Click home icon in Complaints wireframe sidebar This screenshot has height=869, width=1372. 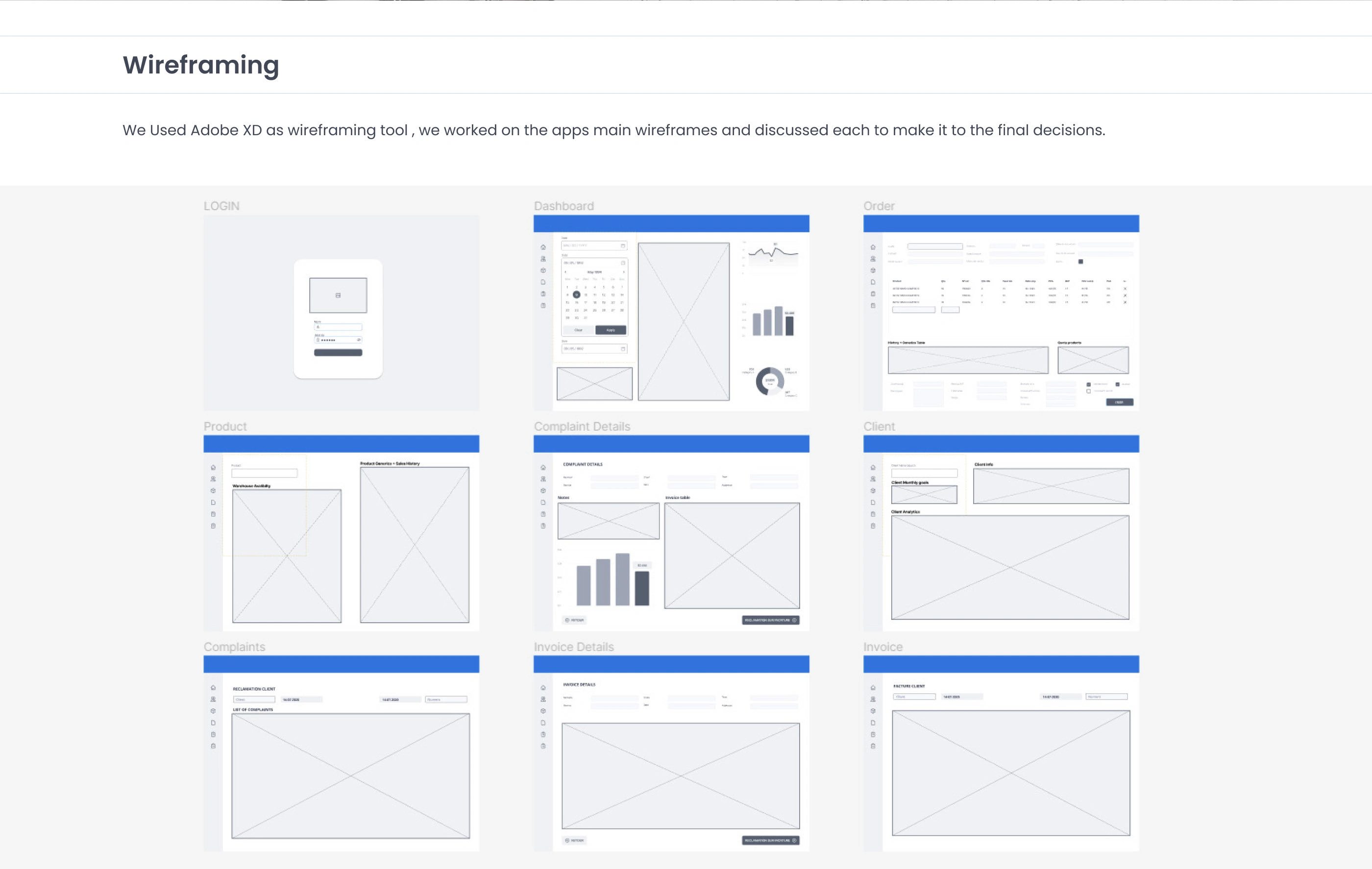pyautogui.click(x=213, y=688)
